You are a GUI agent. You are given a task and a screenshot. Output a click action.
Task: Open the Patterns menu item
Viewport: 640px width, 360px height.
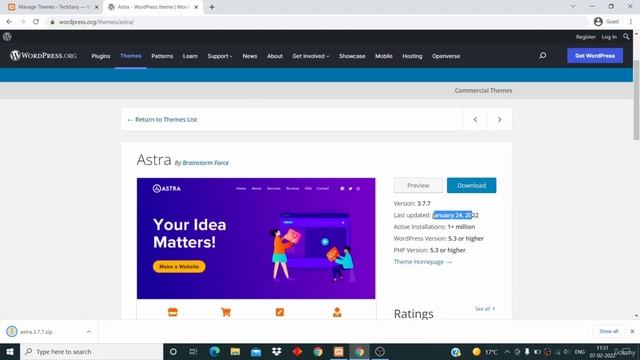click(162, 56)
